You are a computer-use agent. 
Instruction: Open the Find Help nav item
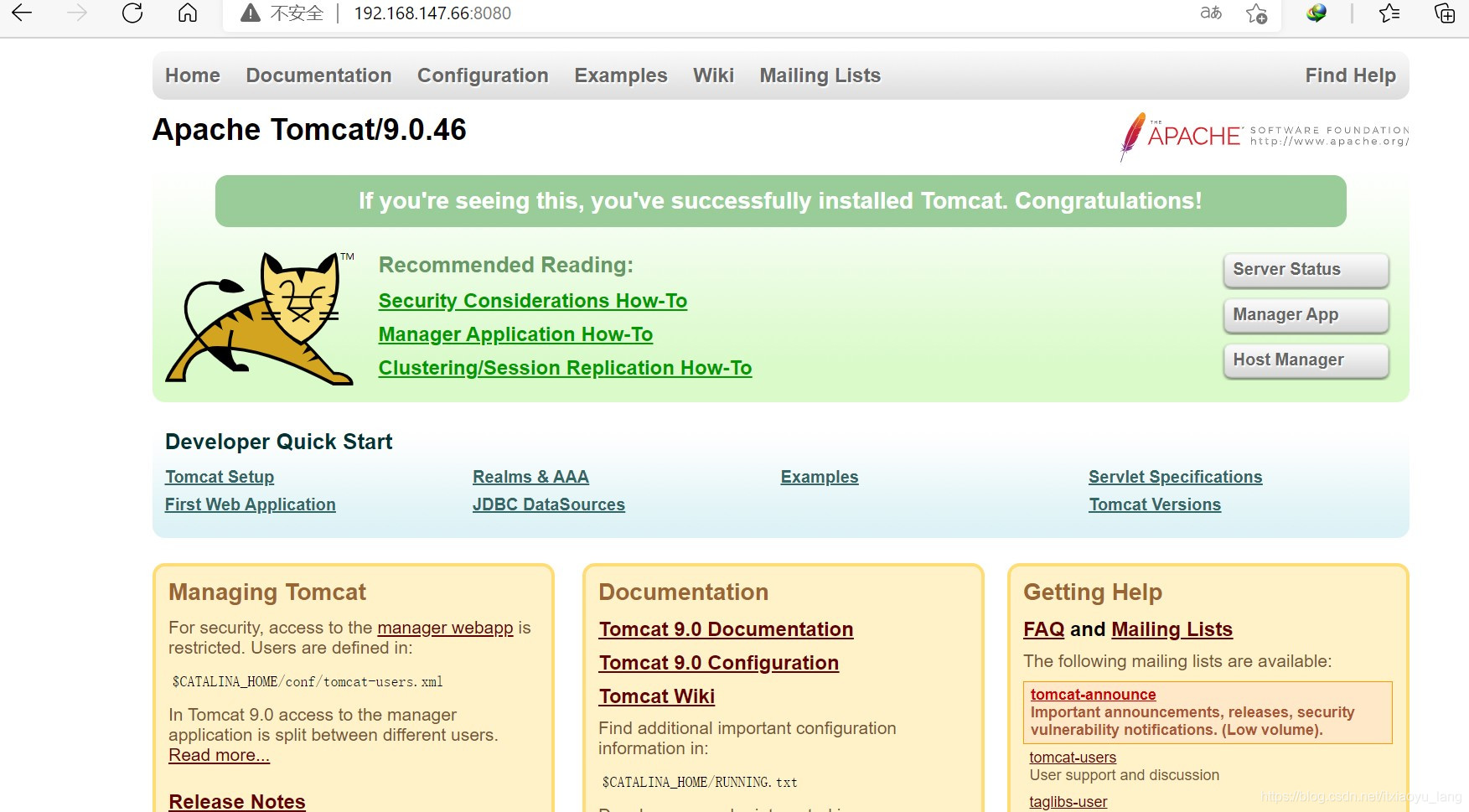click(x=1351, y=75)
